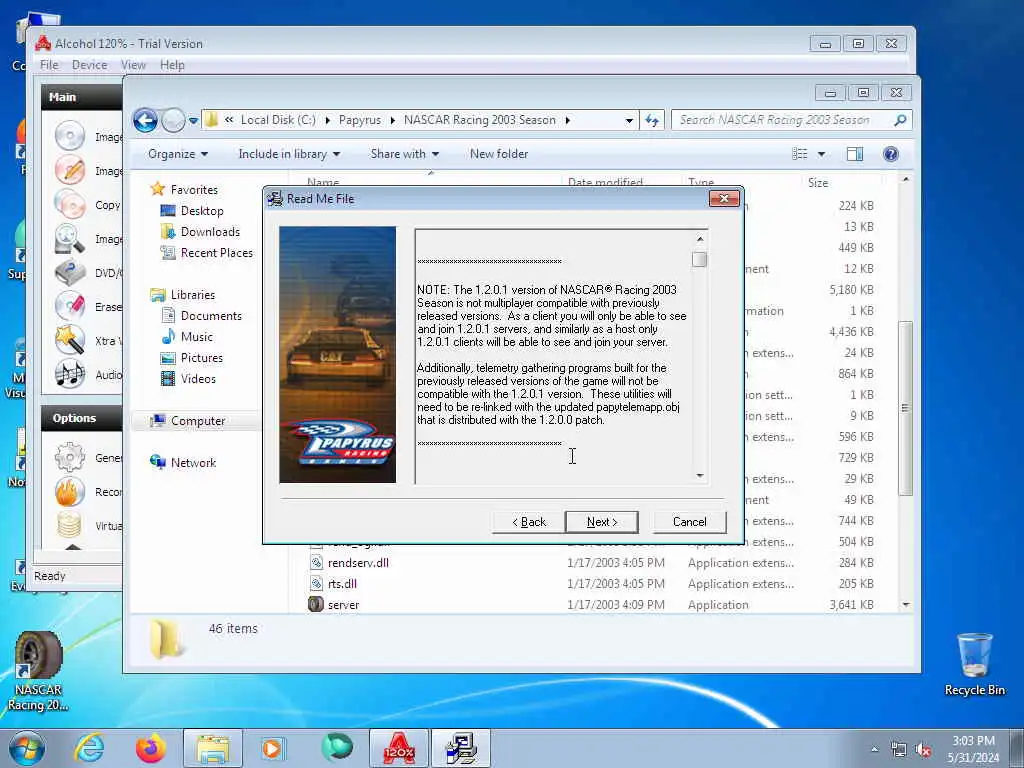Open Firefox from taskbar
Screen dimensions: 1024x768
point(151,748)
